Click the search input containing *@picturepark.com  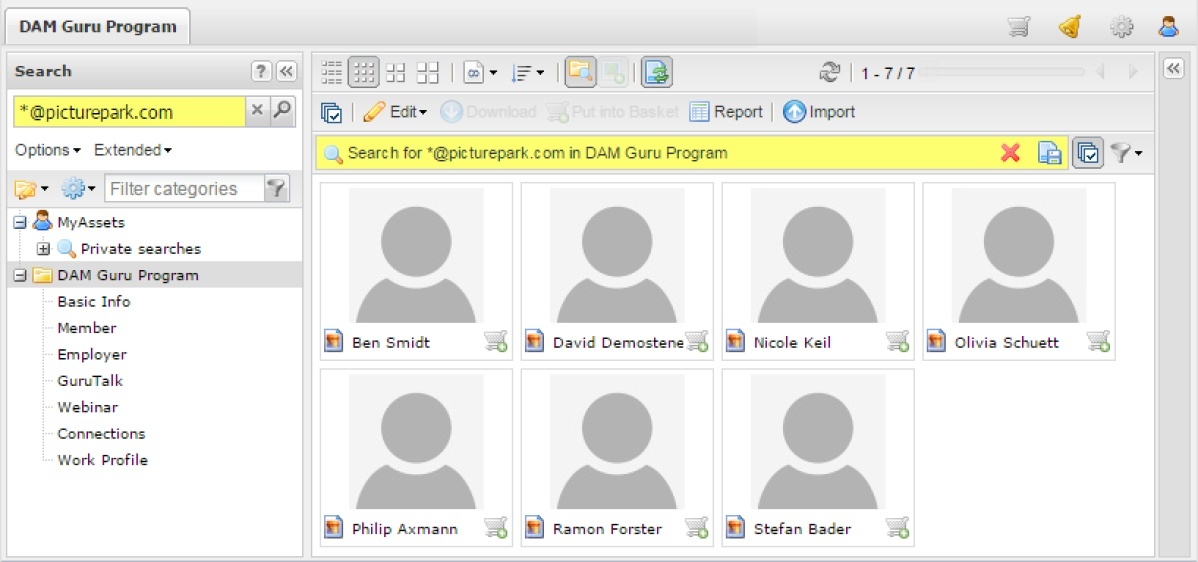point(129,111)
